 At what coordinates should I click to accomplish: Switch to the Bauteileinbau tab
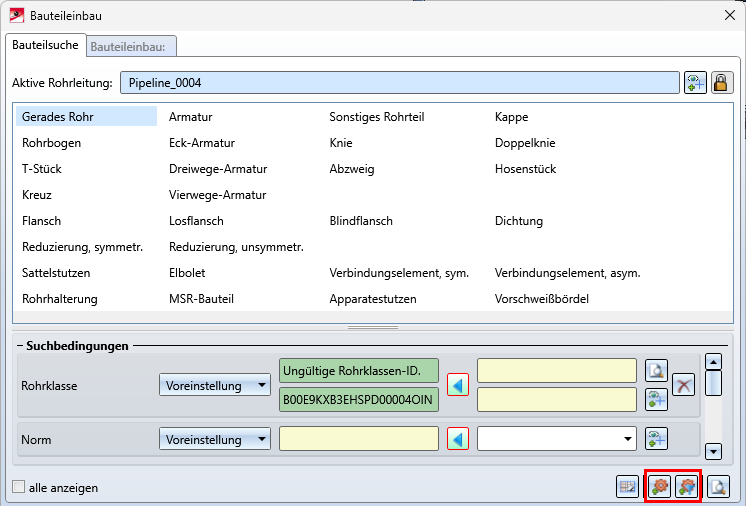coord(132,45)
